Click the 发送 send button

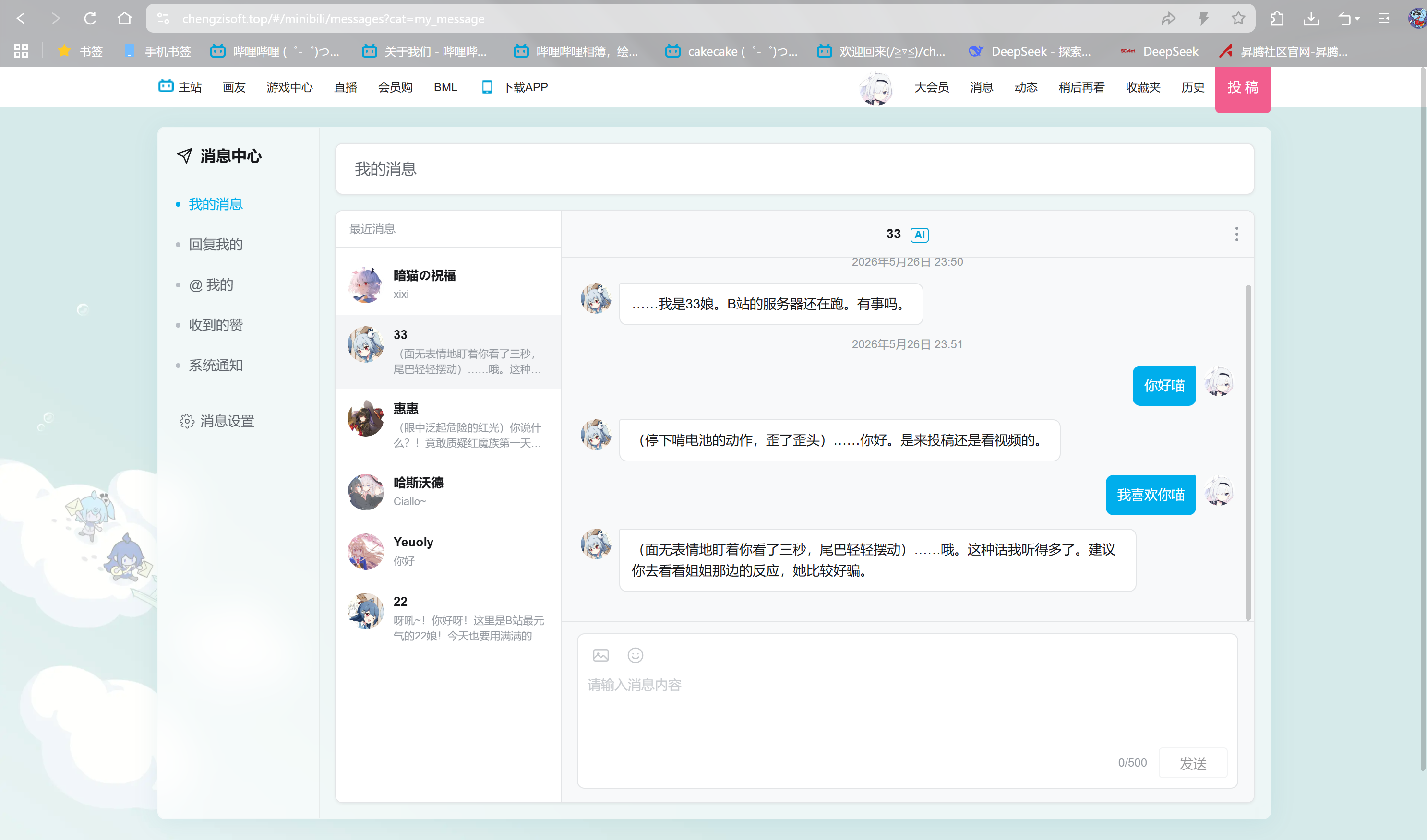pos(1193,763)
